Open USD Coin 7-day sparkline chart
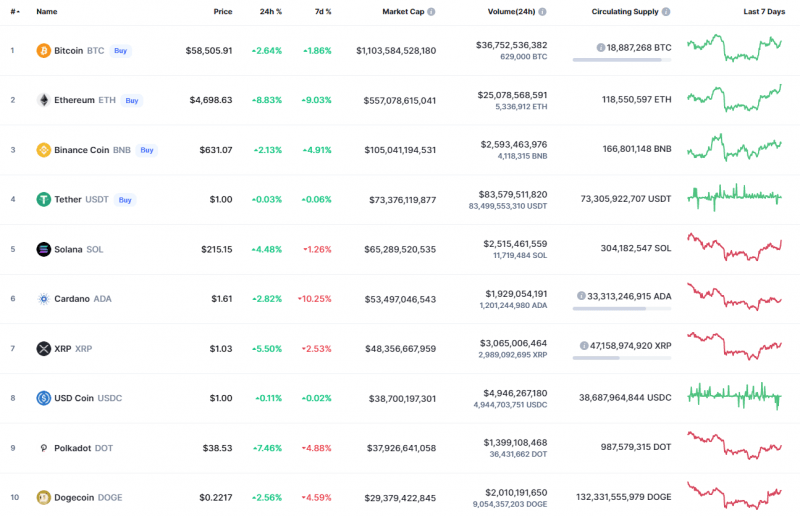 [x=734, y=396]
